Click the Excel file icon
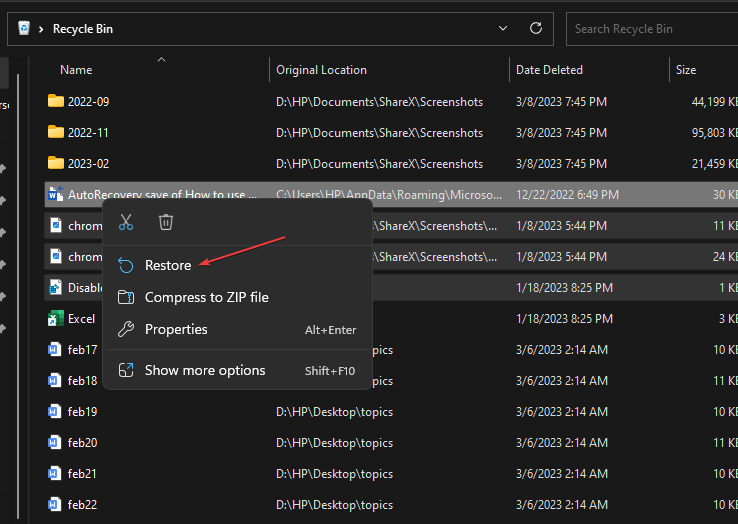 point(56,319)
